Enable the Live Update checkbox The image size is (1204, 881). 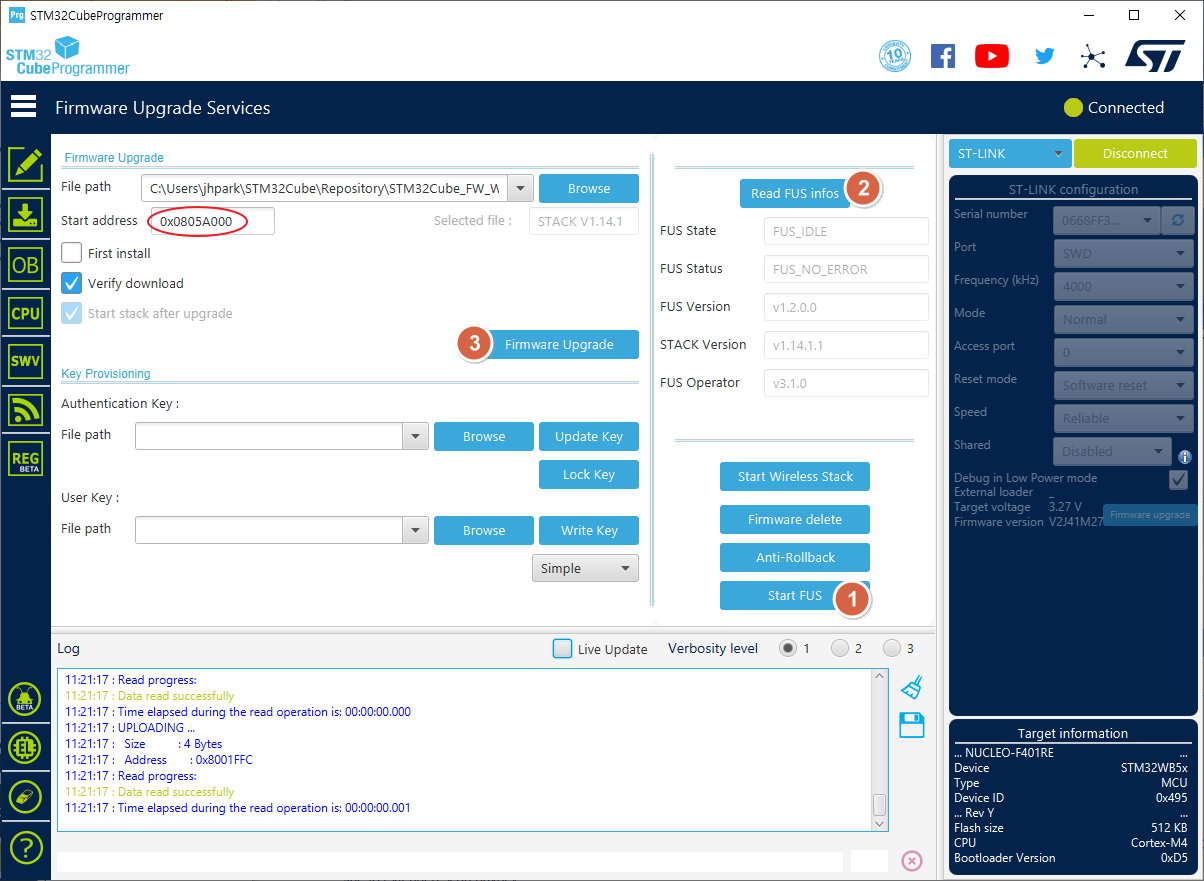point(563,648)
